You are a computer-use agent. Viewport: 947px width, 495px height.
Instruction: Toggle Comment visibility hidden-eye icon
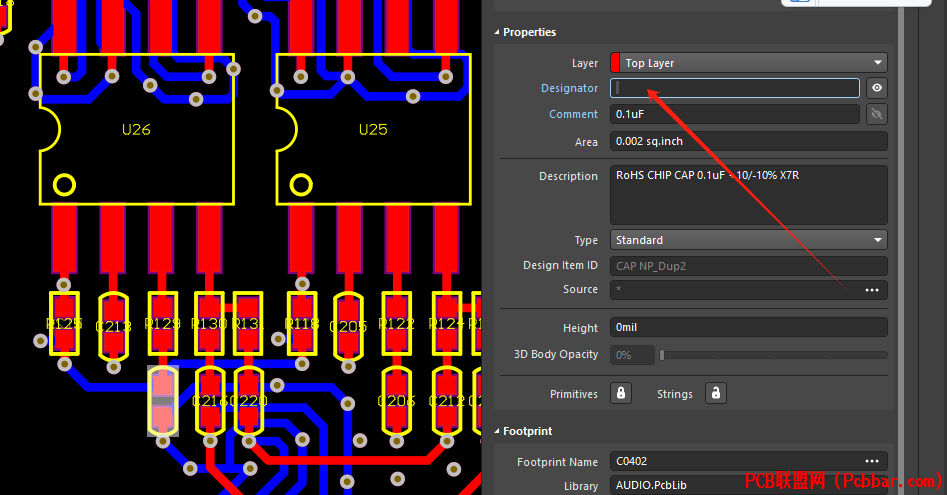(876, 114)
